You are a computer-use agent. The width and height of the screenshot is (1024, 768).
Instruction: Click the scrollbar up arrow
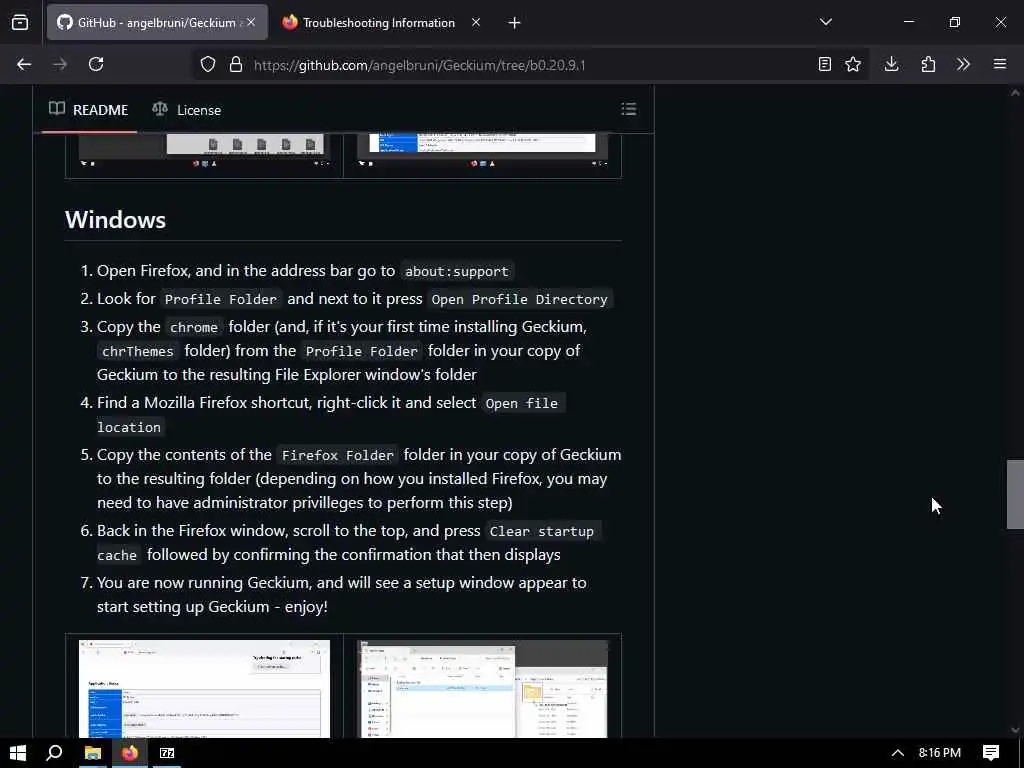pos(1015,93)
